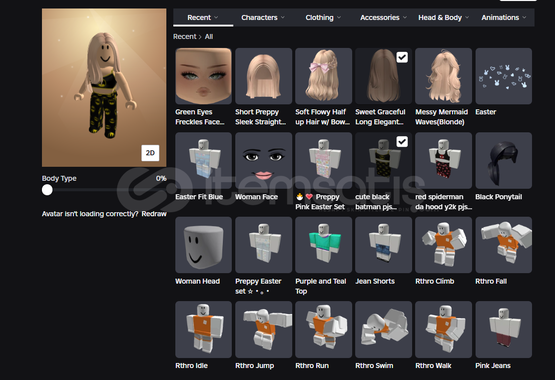Open the Clothing dropdown menu

tap(323, 17)
